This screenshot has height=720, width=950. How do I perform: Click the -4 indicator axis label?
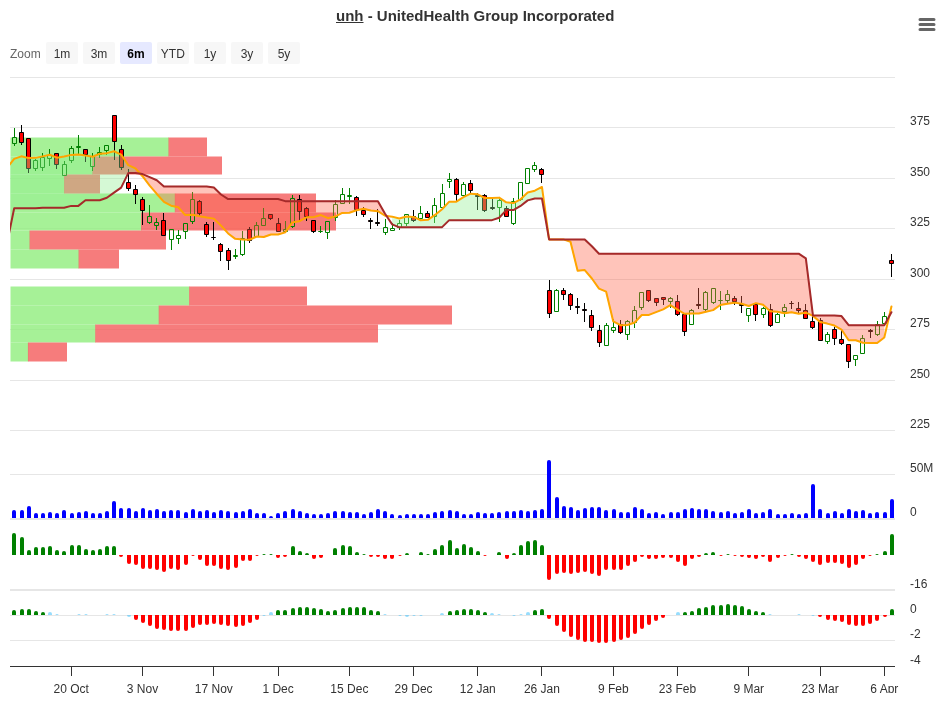click(915, 659)
